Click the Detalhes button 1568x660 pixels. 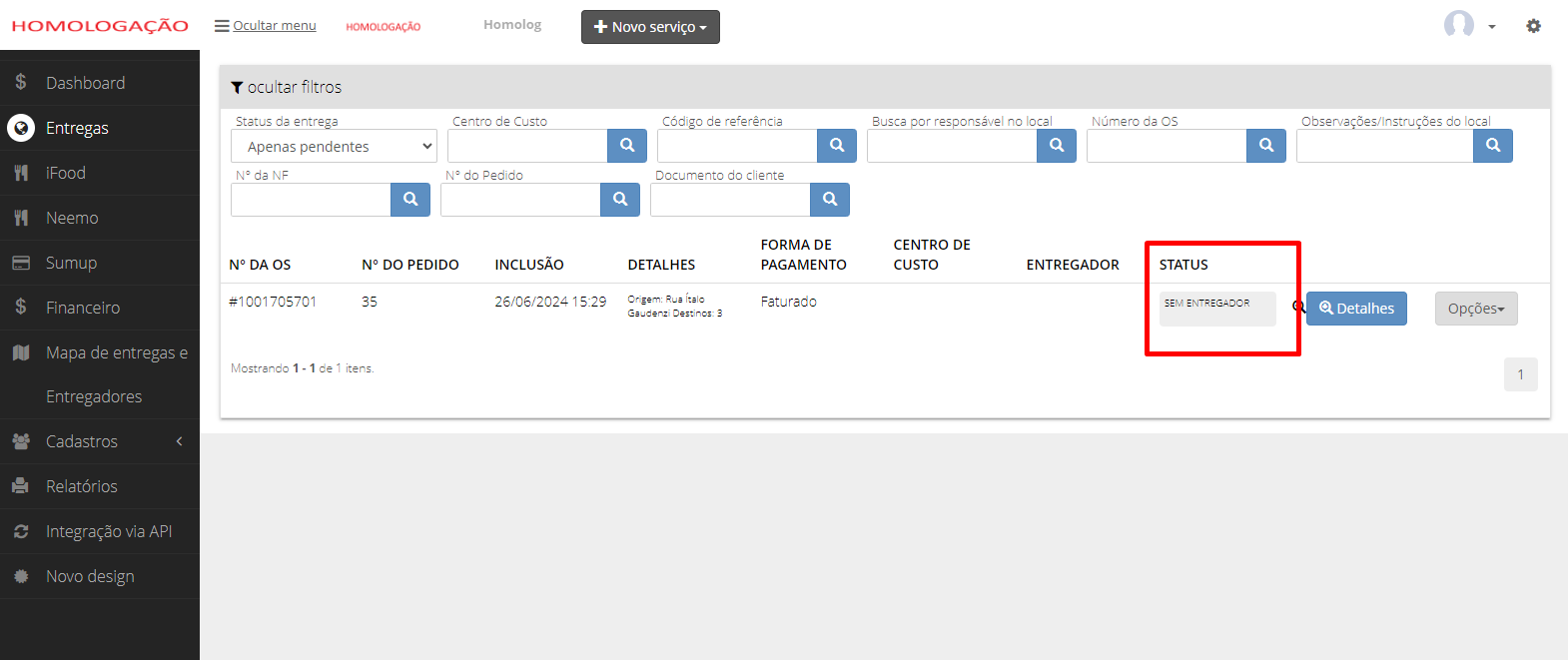pos(1356,309)
